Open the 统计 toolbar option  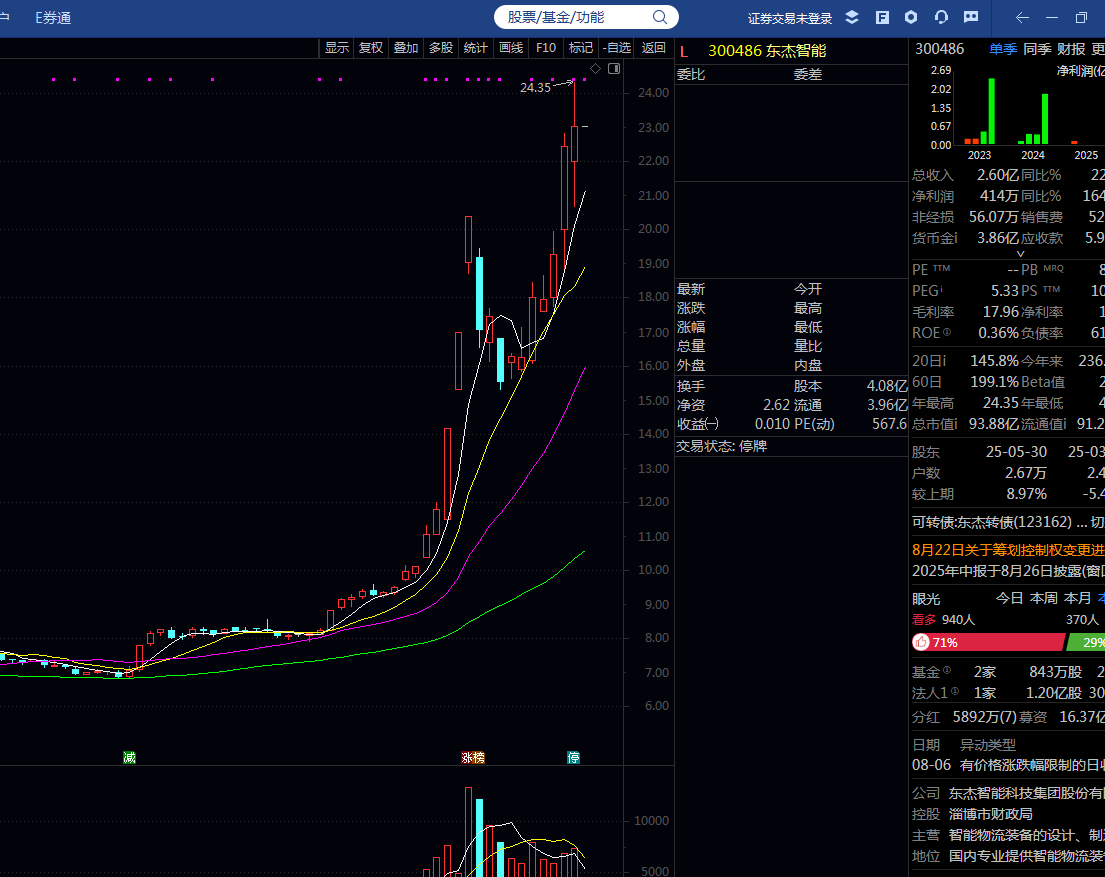pos(476,48)
